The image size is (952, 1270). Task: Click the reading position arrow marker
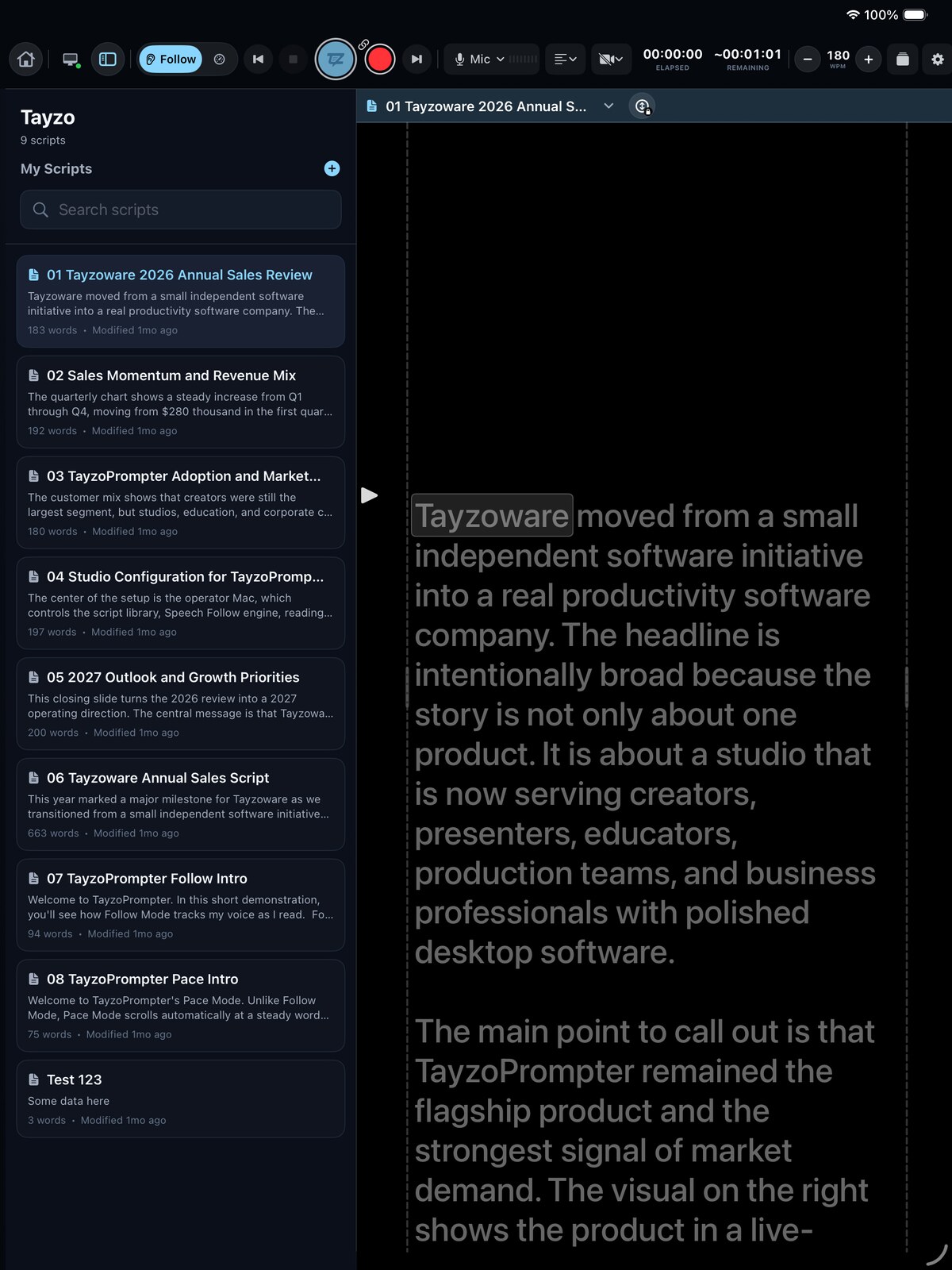tap(369, 495)
